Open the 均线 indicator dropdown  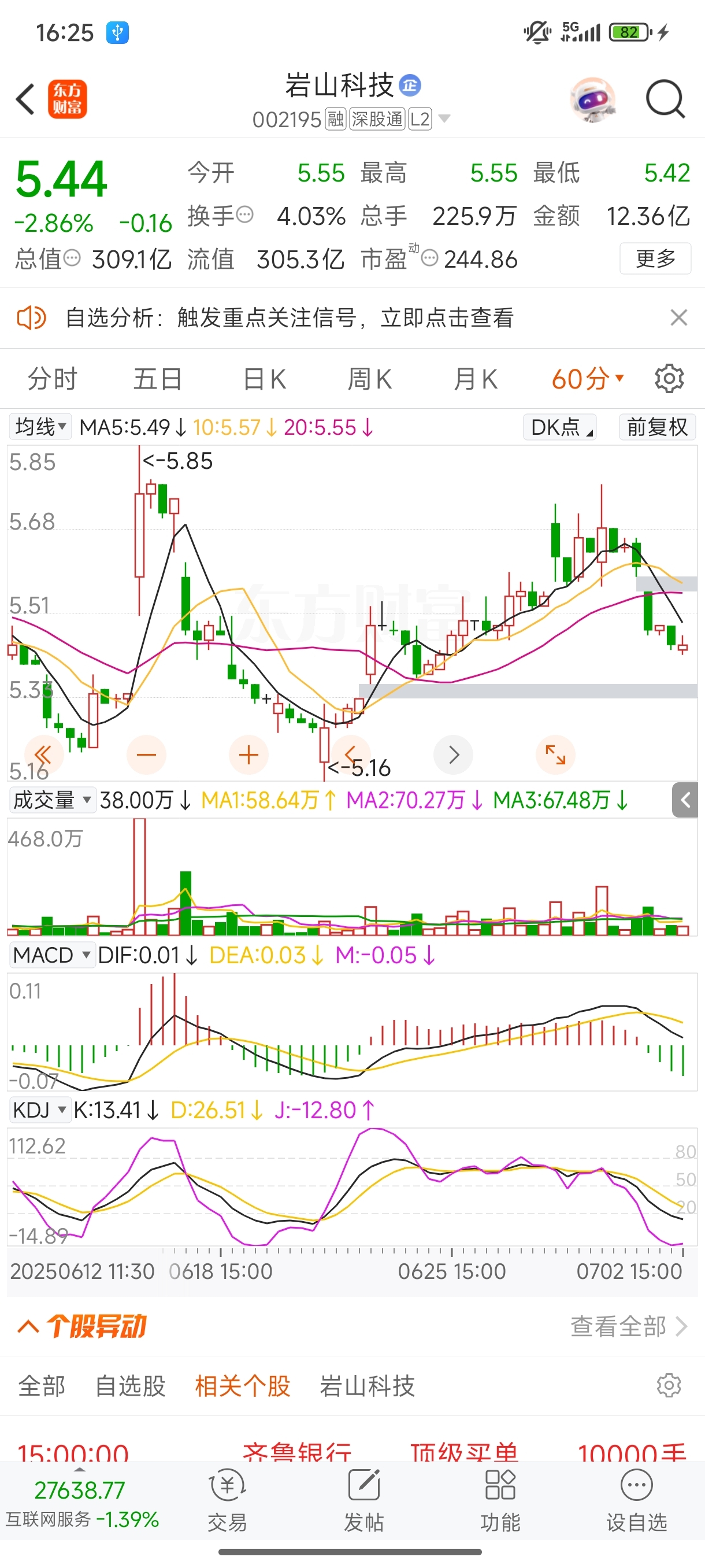(40, 427)
